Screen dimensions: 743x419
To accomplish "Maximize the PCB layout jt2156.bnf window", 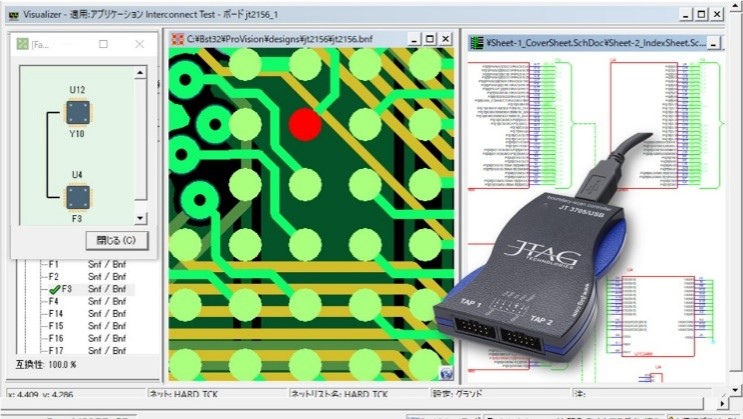I will (x=429, y=40).
